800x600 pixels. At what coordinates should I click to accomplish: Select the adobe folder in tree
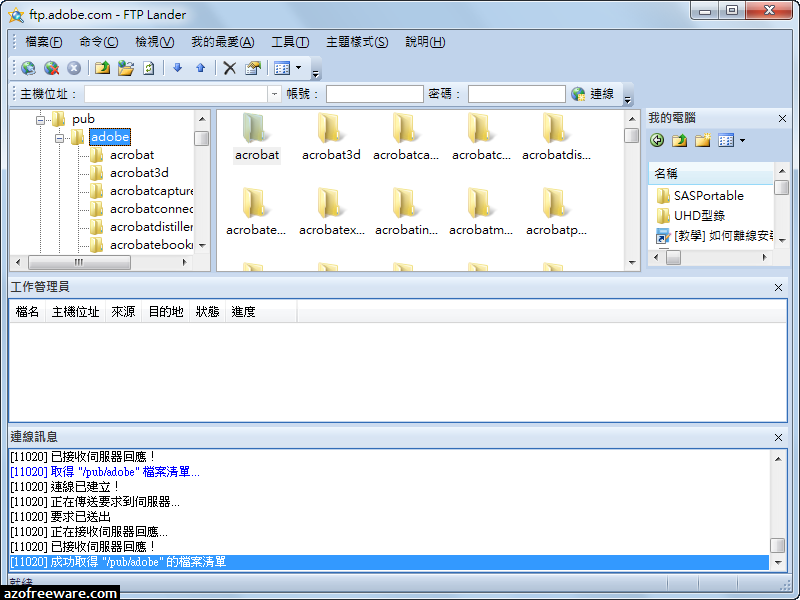click(110, 137)
